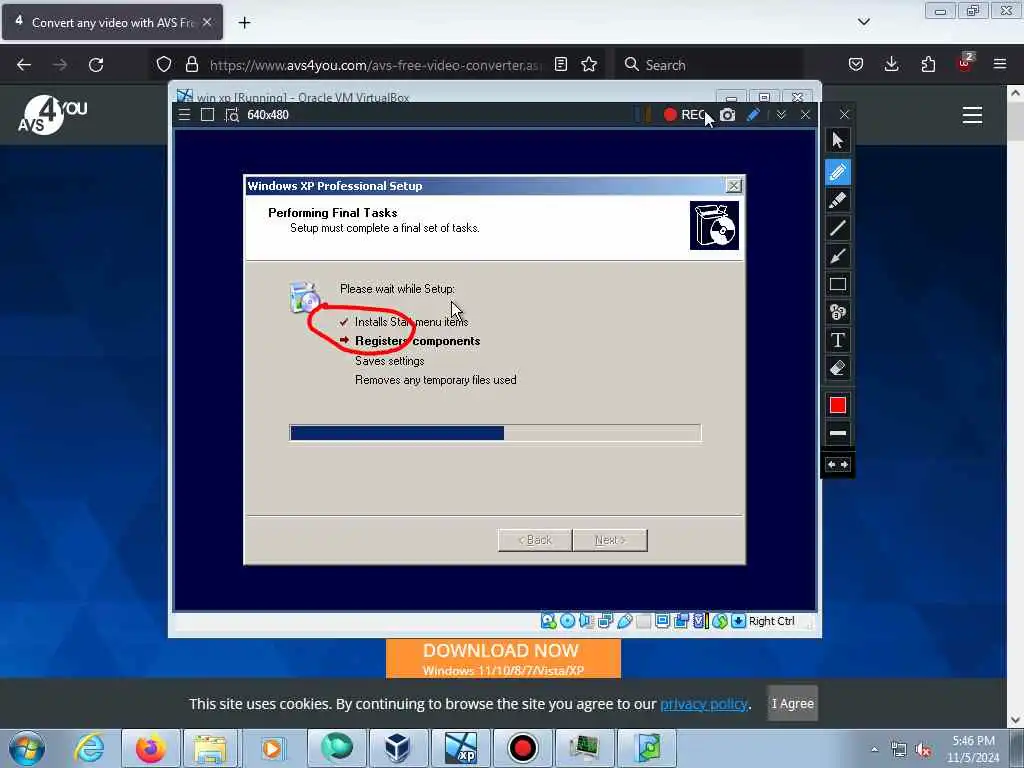Select the eraser tool

pos(838,368)
